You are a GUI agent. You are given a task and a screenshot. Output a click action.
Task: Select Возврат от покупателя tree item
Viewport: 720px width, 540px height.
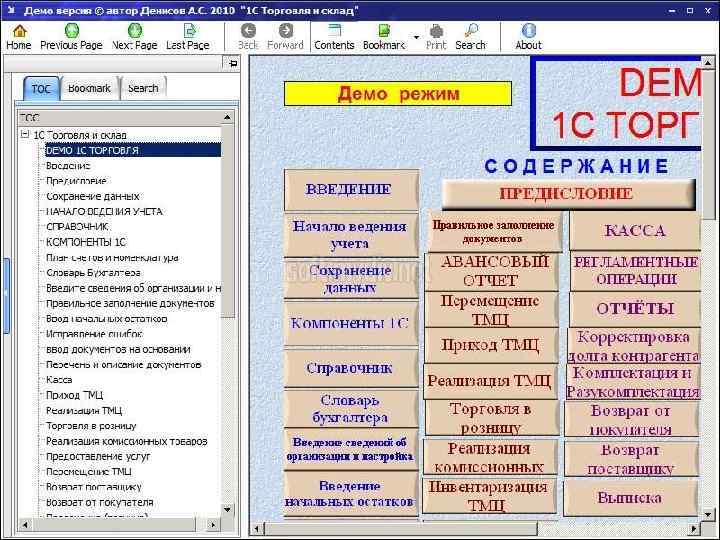pyautogui.click(x=100, y=502)
